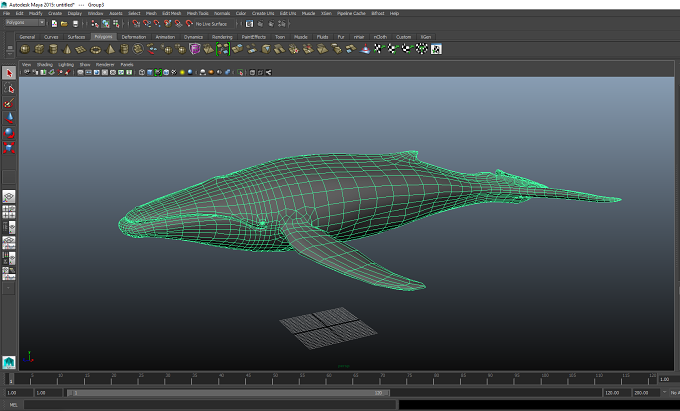This screenshot has height=411, width=680.
Task: Open the Shading panel menu
Action: (44, 65)
